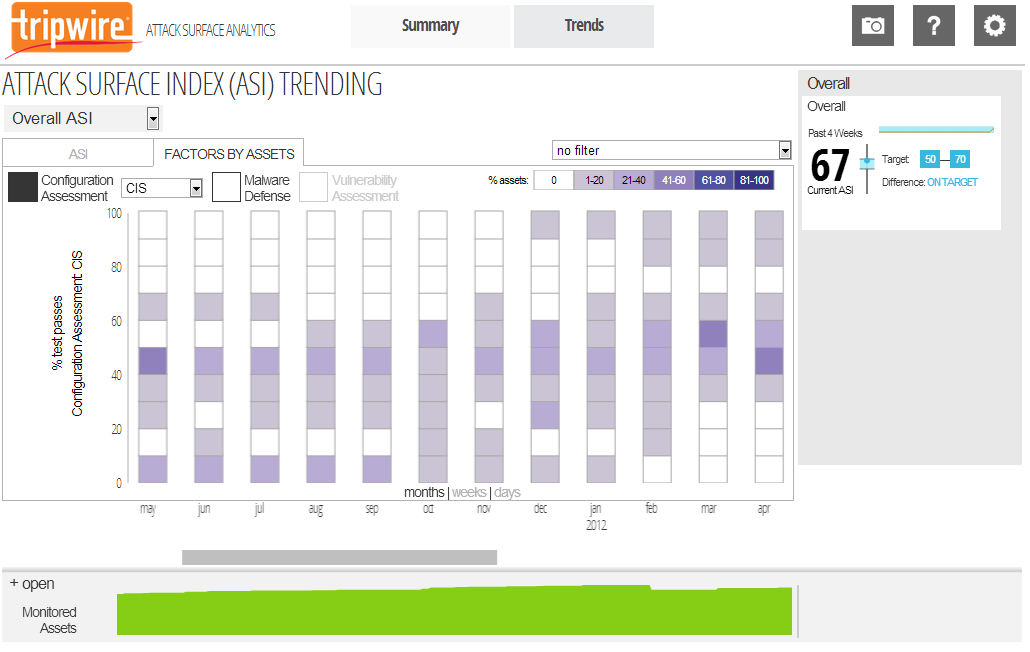Click the 41-60 percent assets legend swatch
Viewport: 1030px width, 652px height.
(x=674, y=181)
